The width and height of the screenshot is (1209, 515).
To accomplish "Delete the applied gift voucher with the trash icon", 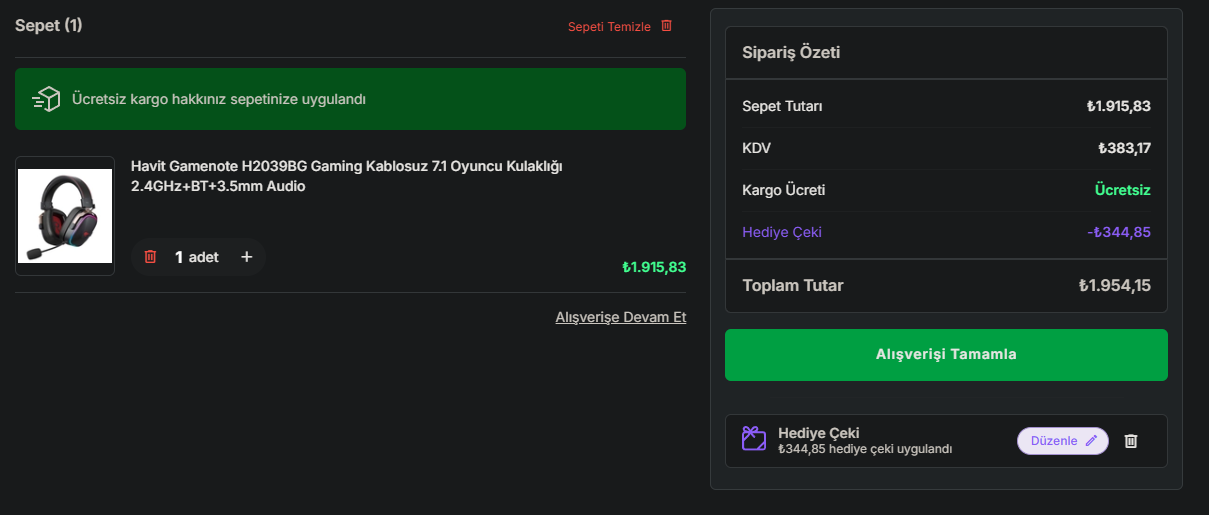I will [x=1131, y=441].
